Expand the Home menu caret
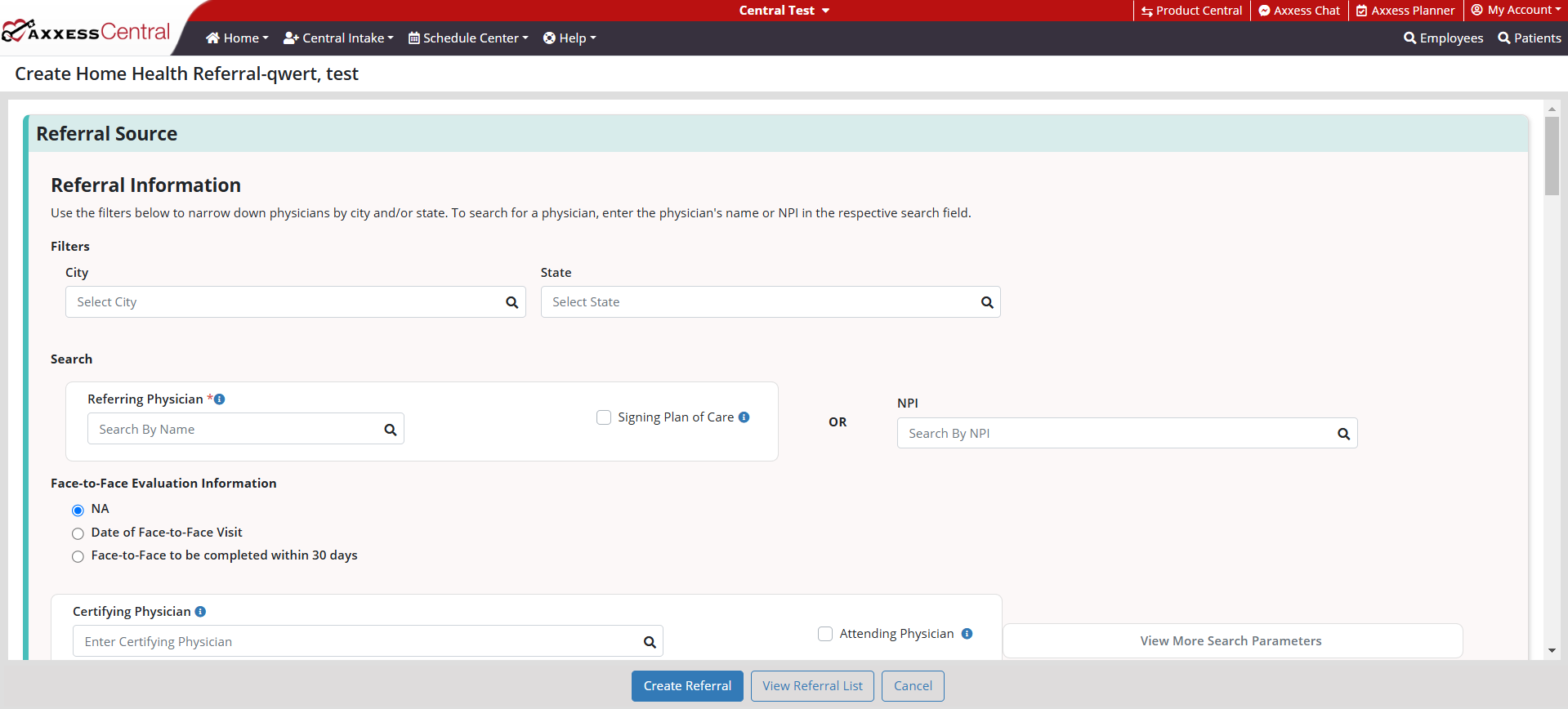The width and height of the screenshot is (1568, 709). pos(266,38)
